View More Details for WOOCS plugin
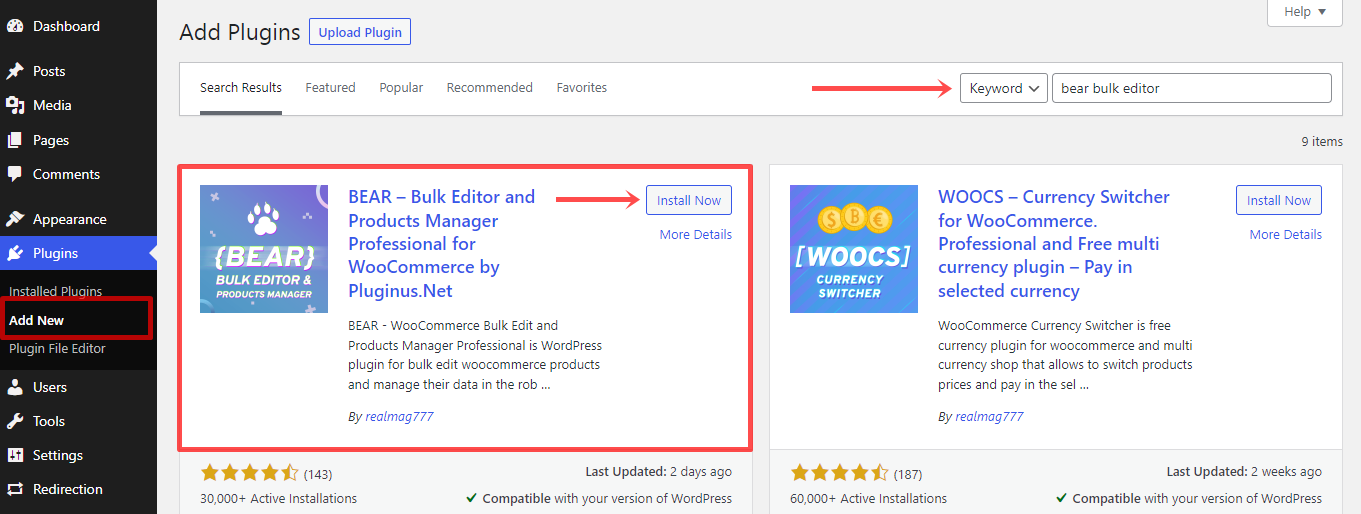 [1286, 234]
